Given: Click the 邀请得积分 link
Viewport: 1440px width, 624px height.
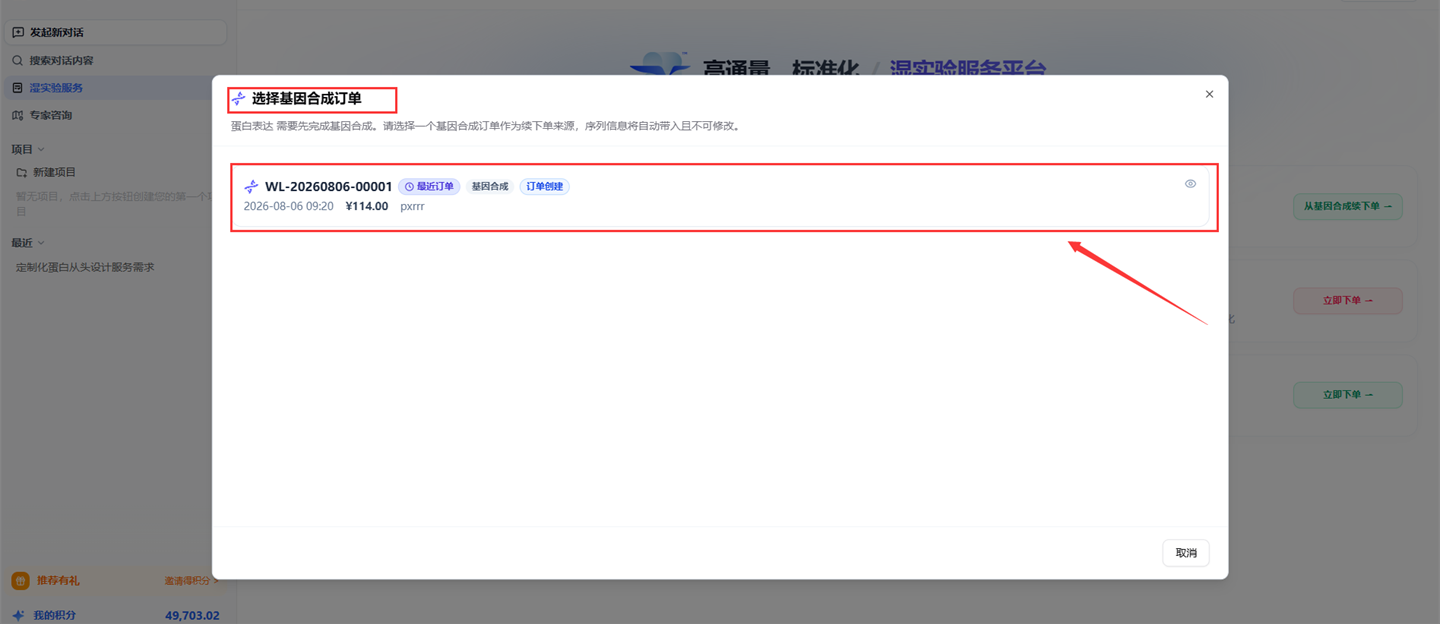Looking at the screenshot, I should click(189, 580).
